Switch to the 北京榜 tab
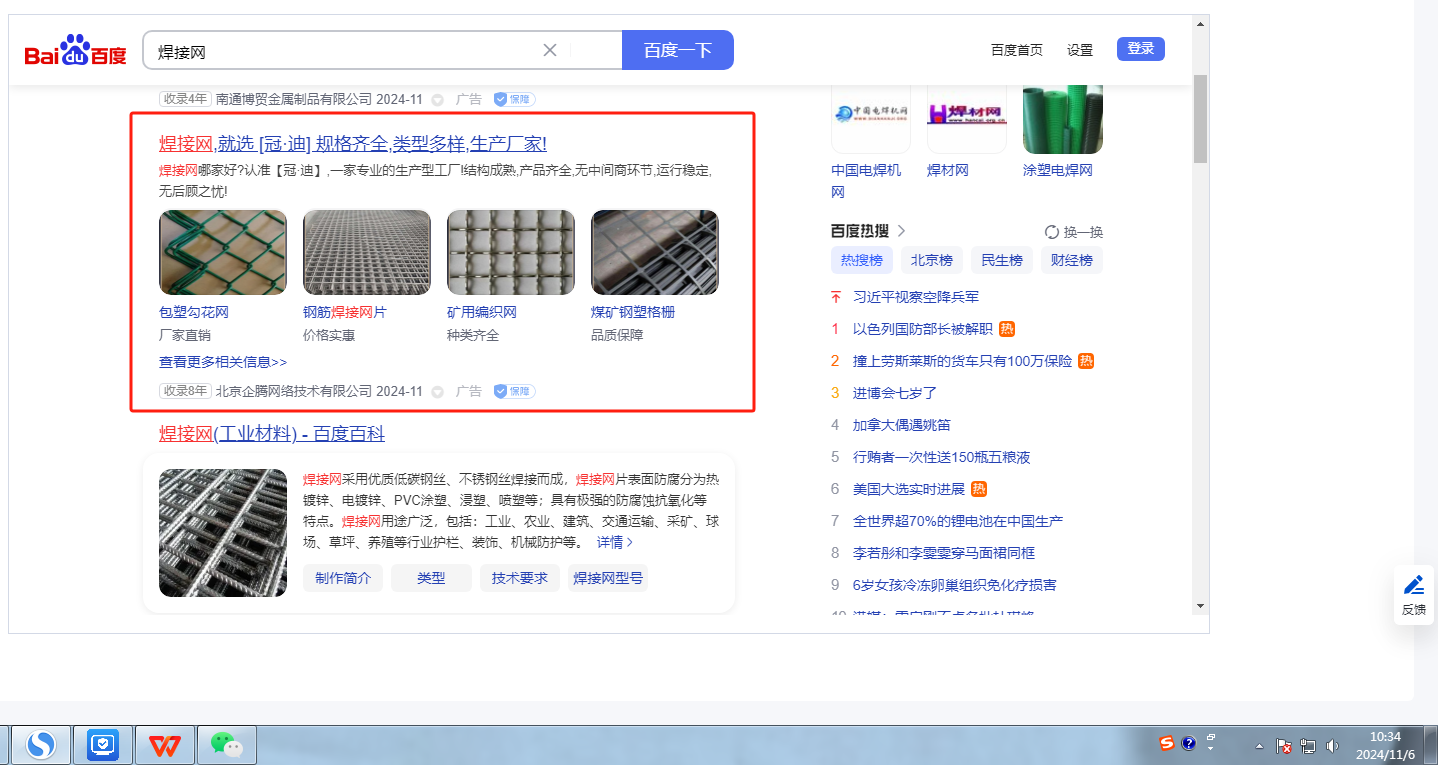This screenshot has width=1438, height=765. click(x=932, y=261)
